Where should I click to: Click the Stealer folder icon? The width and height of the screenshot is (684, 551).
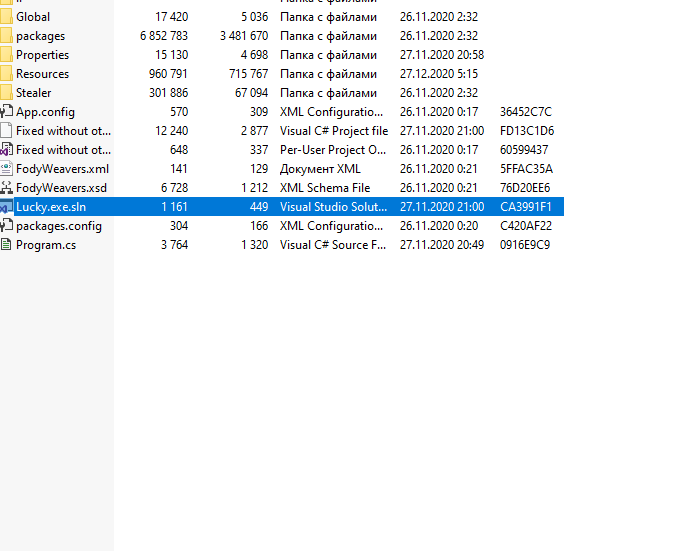click(x=7, y=93)
